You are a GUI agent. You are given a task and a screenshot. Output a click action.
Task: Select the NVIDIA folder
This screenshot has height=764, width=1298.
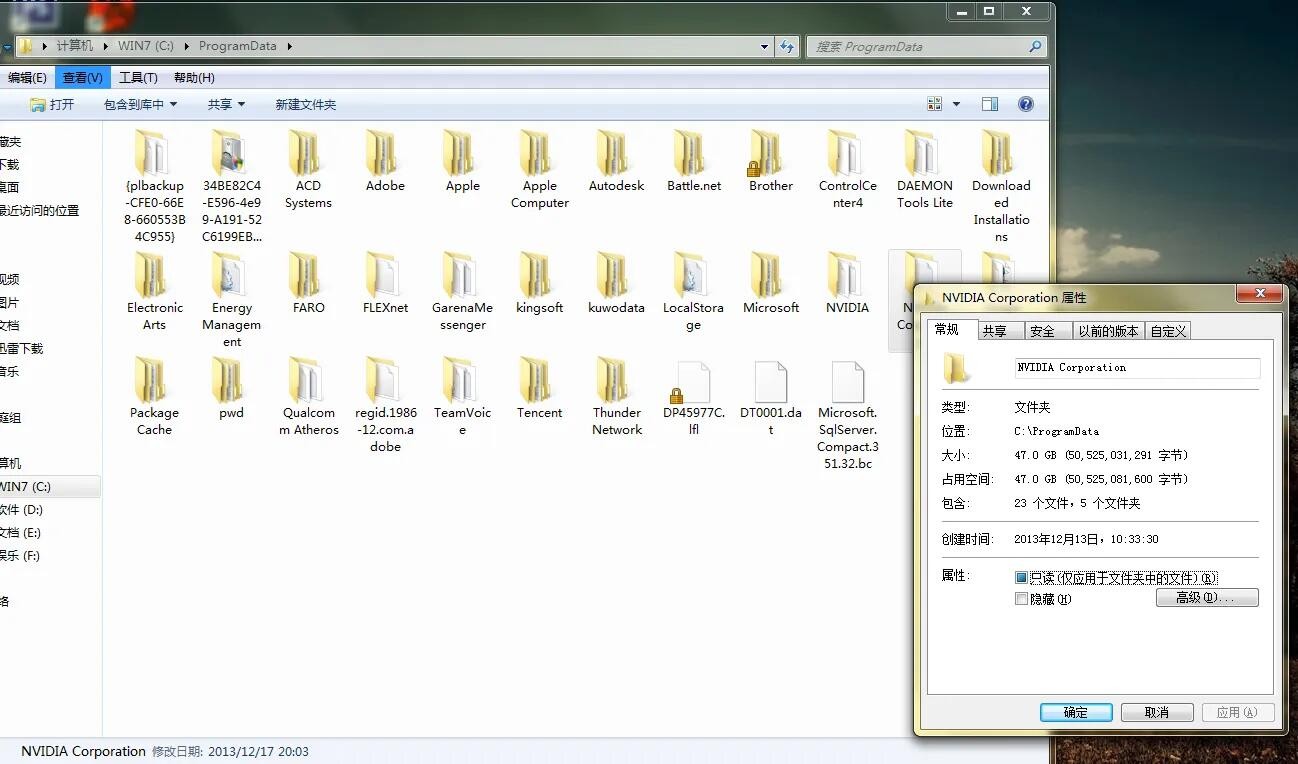pos(847,282)
